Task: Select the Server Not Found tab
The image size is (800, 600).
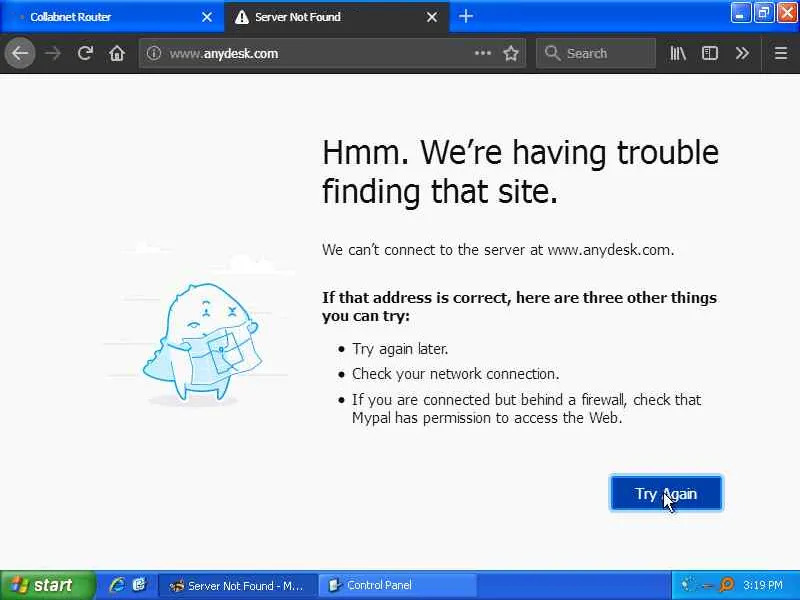Action: [x=337, y=17]
